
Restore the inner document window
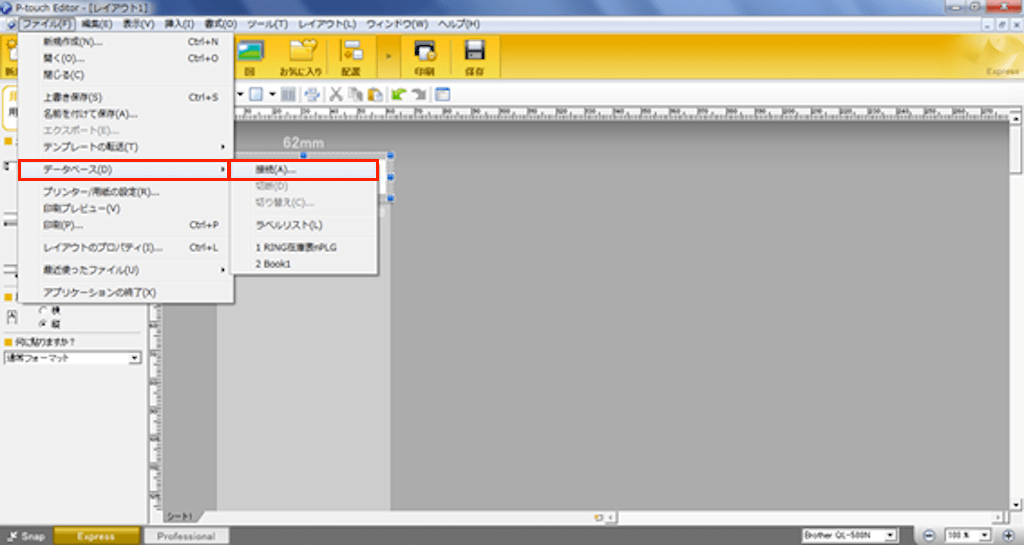tap(1002, 24)
